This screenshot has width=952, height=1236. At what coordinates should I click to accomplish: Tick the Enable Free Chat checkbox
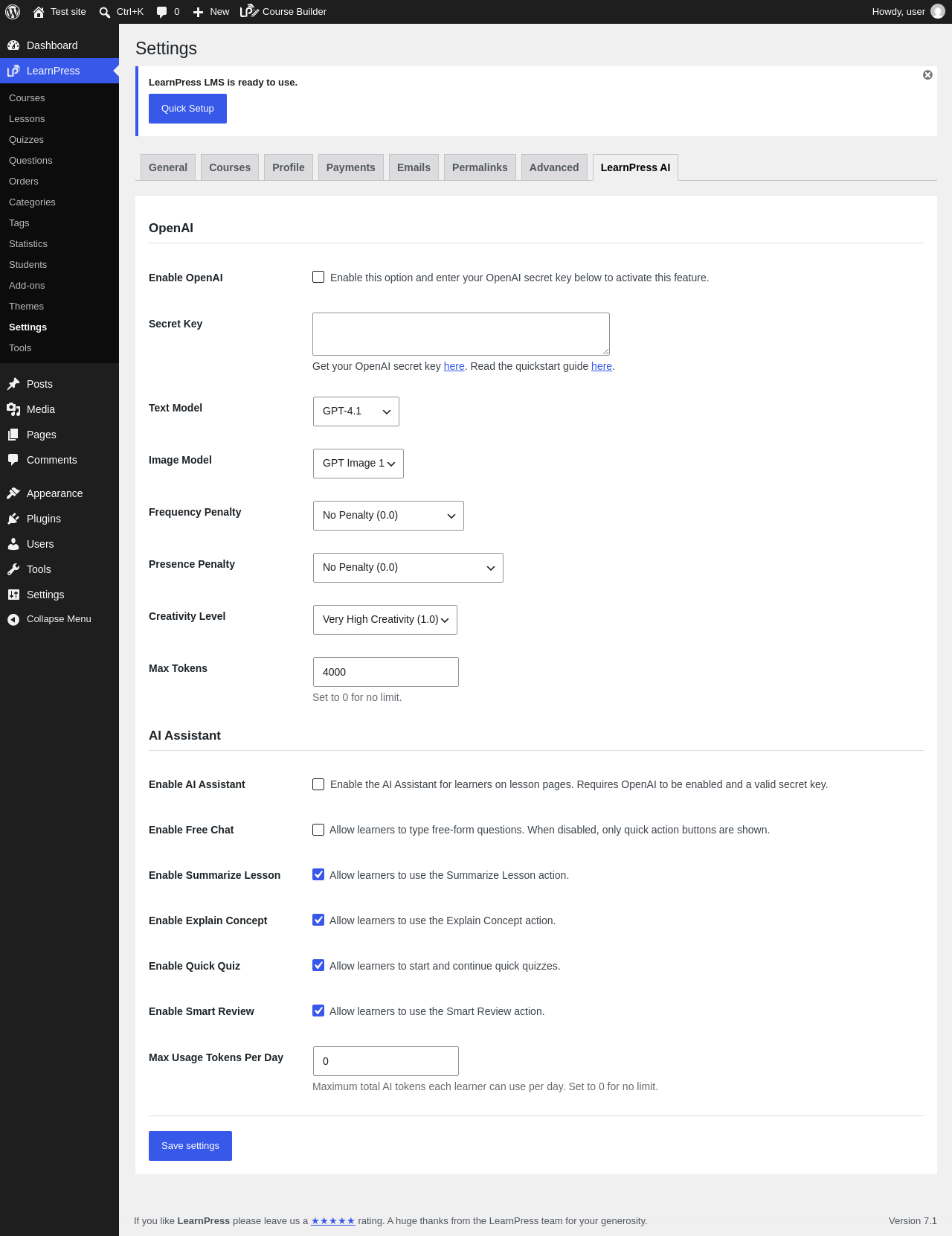pos(318,830)
